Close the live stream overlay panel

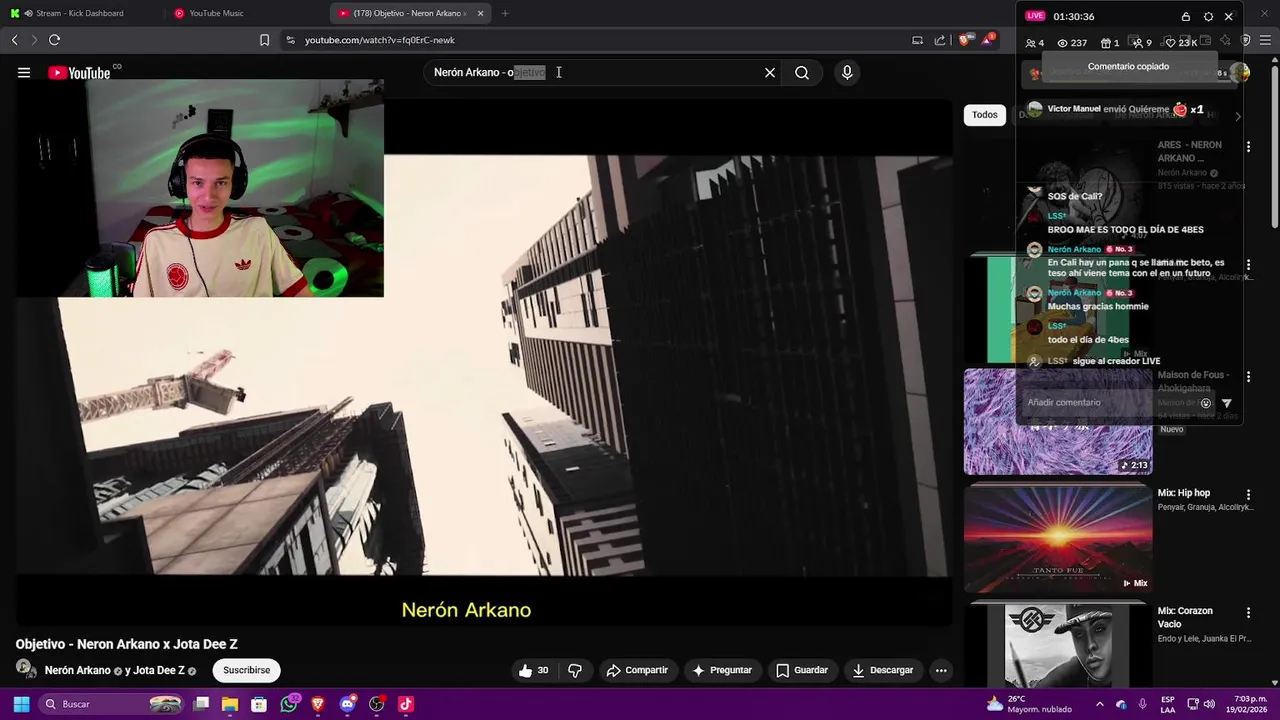(1229, 16)
